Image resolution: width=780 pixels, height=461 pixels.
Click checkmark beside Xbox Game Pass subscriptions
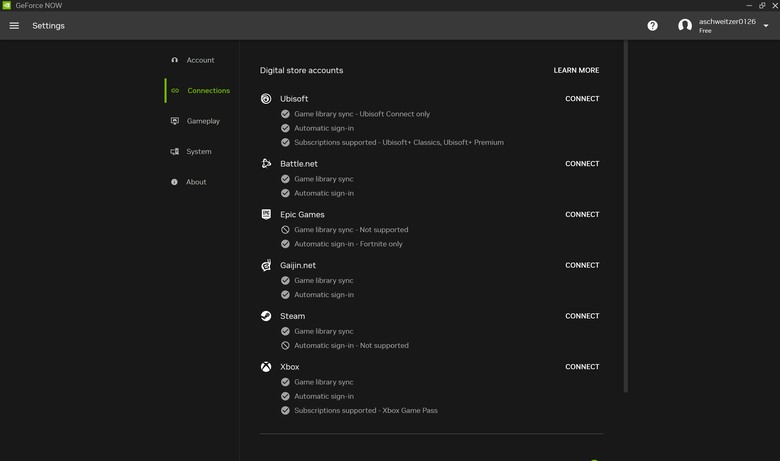coord(285,410)
